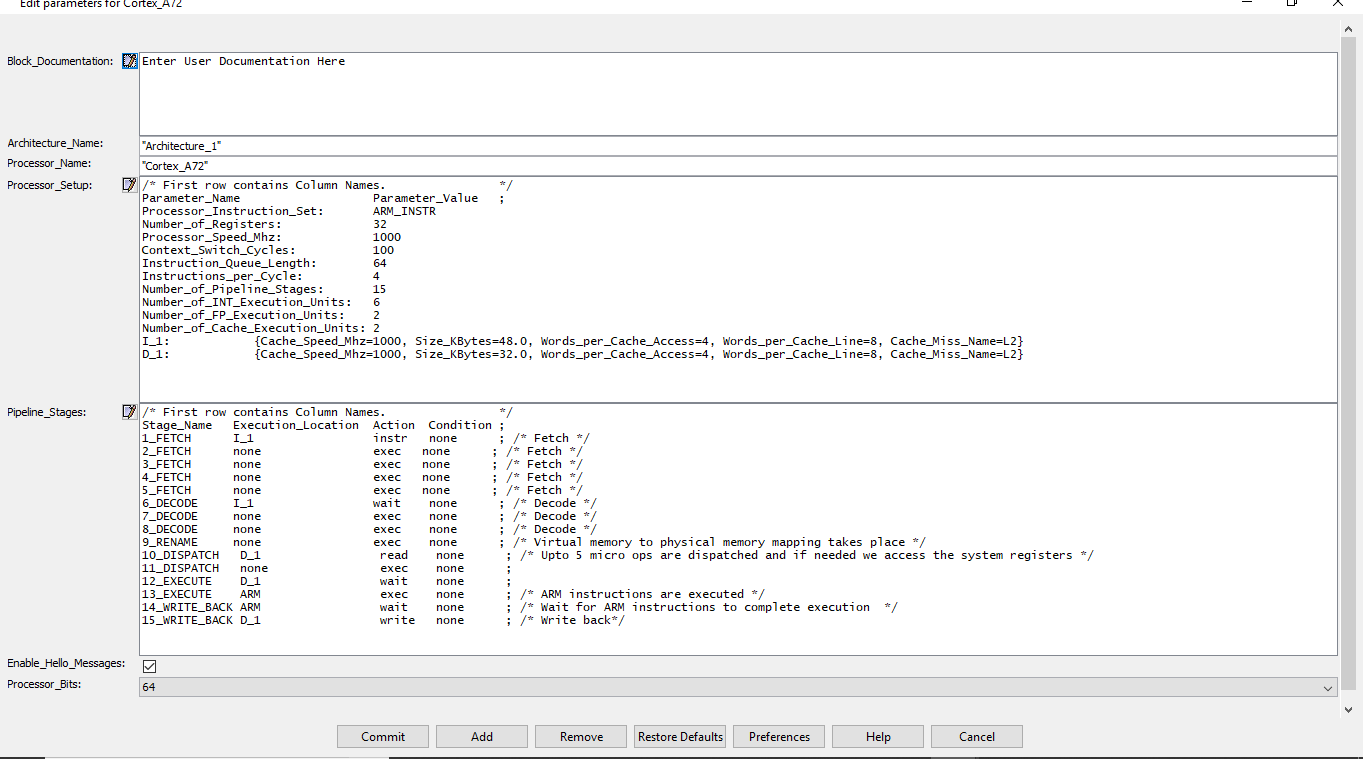Viewport: 1363px width, 759px height.
Task: Click the Remove button
Action: (581, 737)
